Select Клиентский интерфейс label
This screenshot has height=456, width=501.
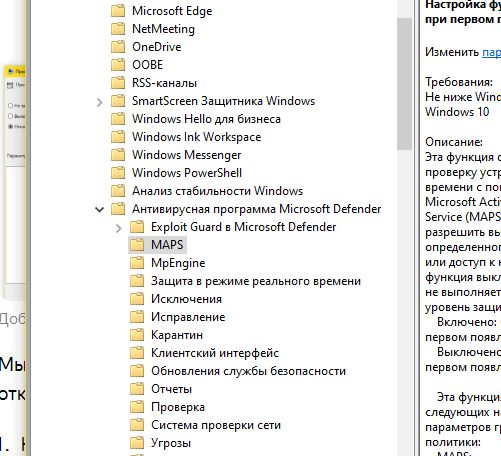[x=215, y=353]
